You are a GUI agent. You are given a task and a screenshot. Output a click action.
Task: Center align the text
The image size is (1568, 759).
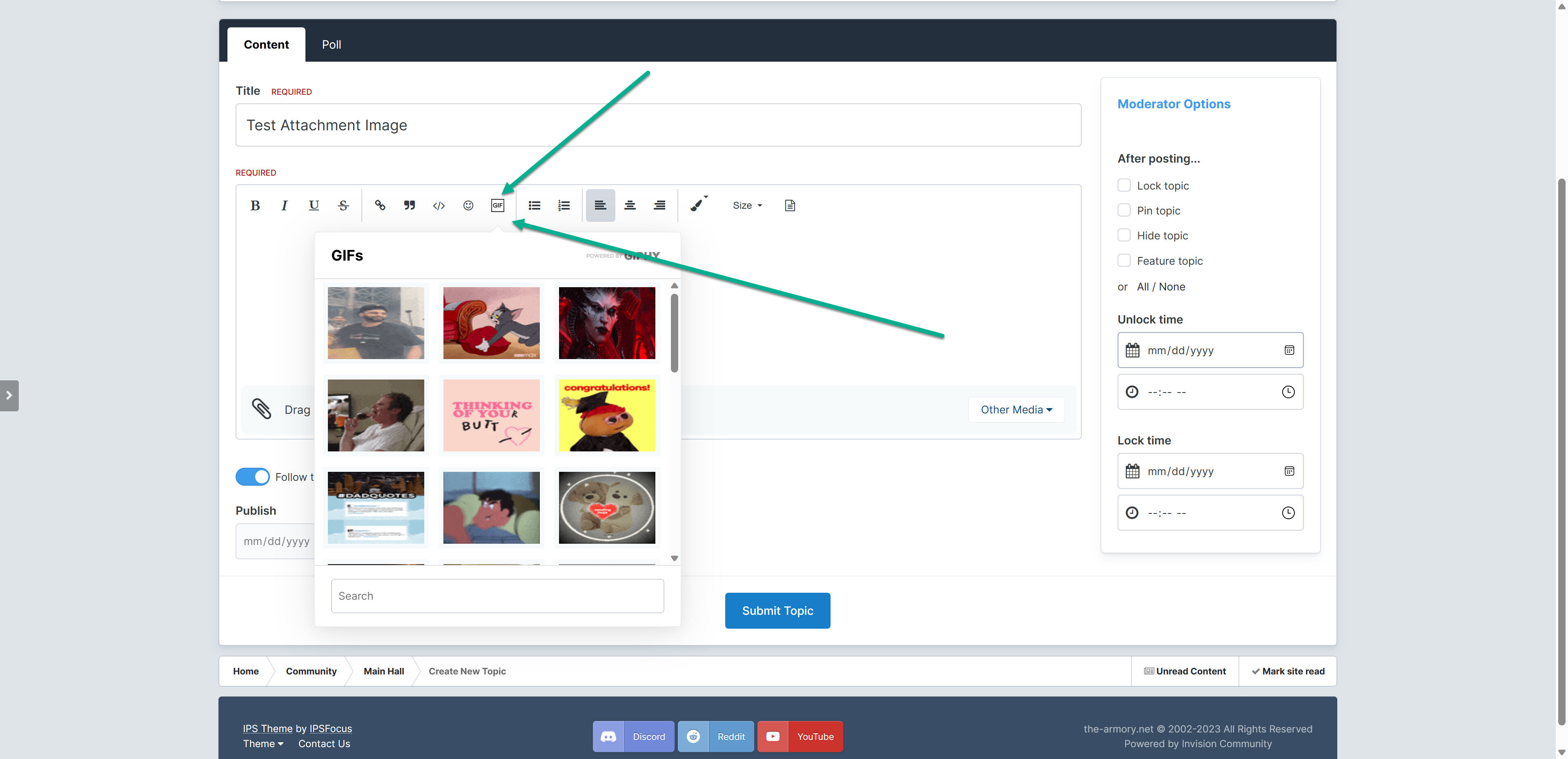(630, 205)
